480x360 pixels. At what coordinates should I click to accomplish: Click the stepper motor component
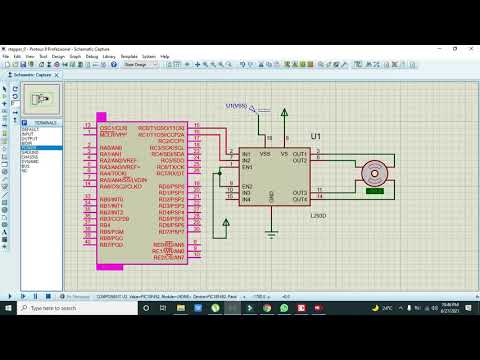pyautogui.click(x=374, y=174)
